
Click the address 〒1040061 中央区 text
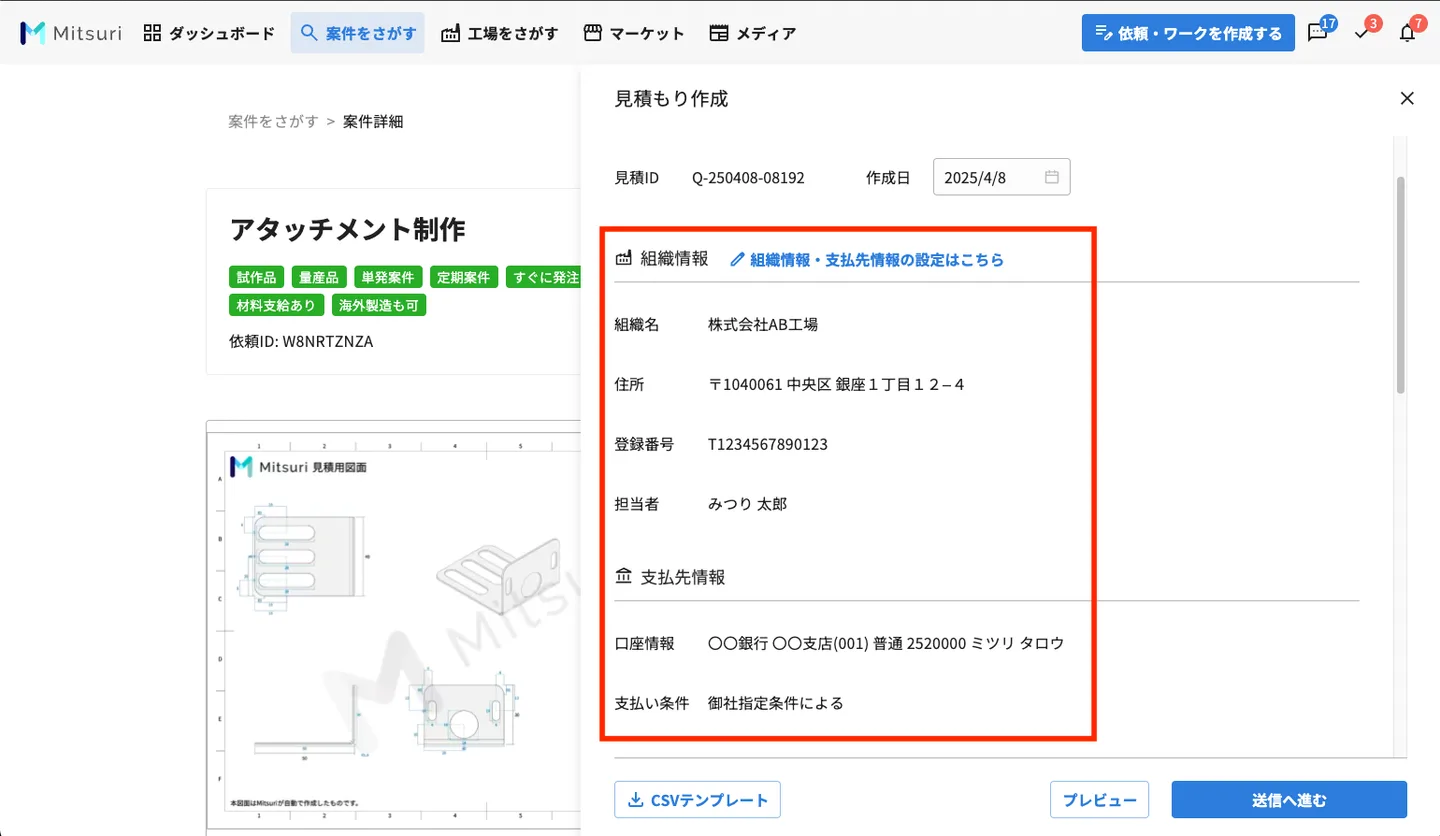836,384
